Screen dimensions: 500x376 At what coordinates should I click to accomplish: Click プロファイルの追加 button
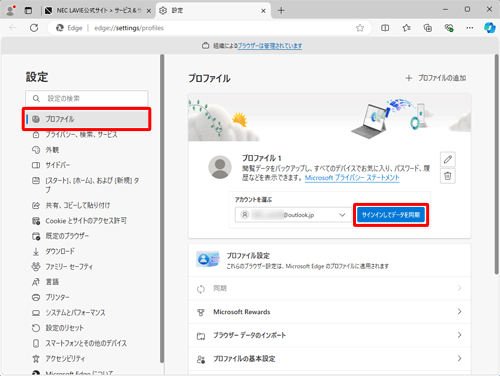tap(436, 78)
